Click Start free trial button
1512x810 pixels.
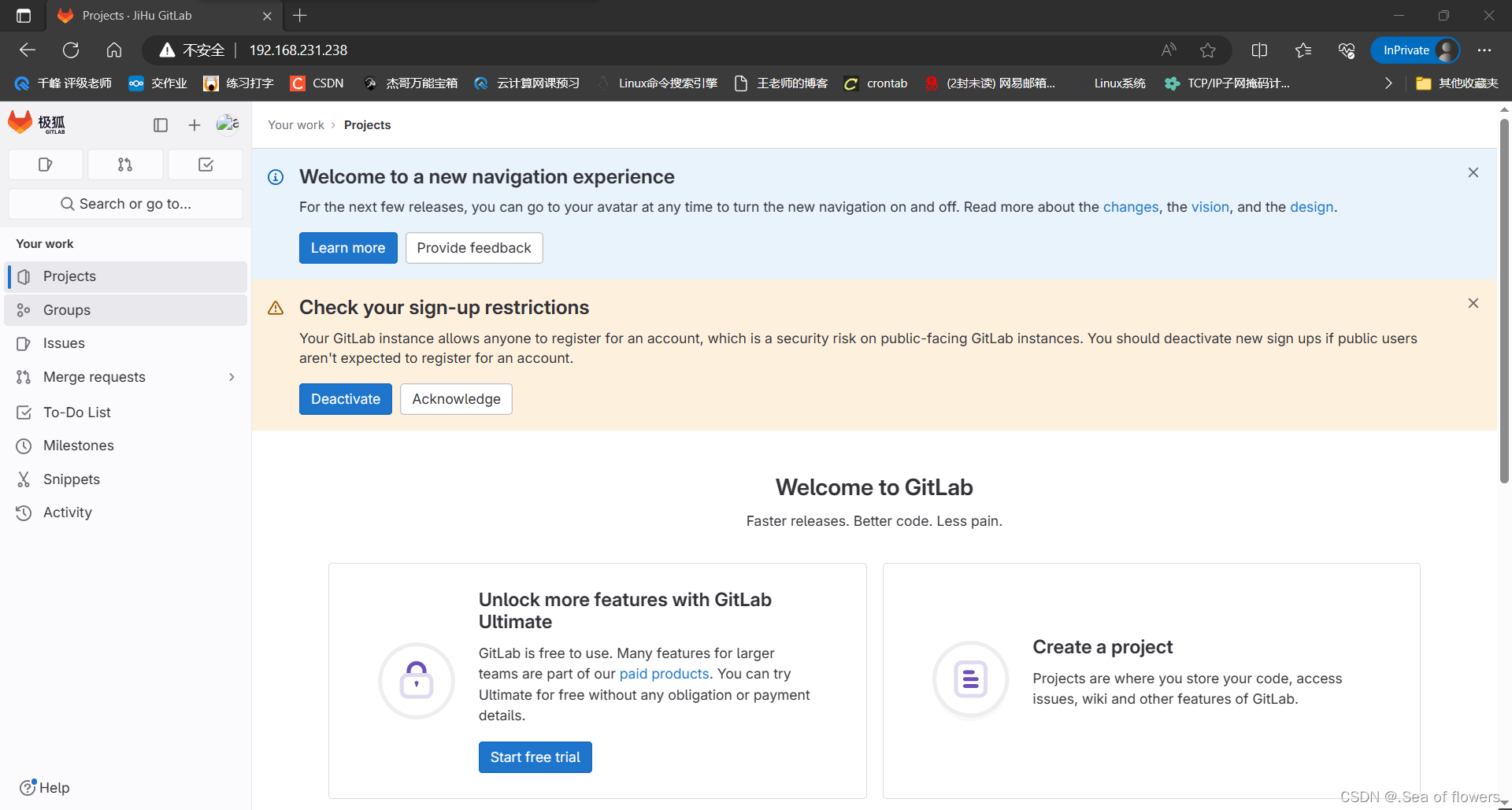535,757
